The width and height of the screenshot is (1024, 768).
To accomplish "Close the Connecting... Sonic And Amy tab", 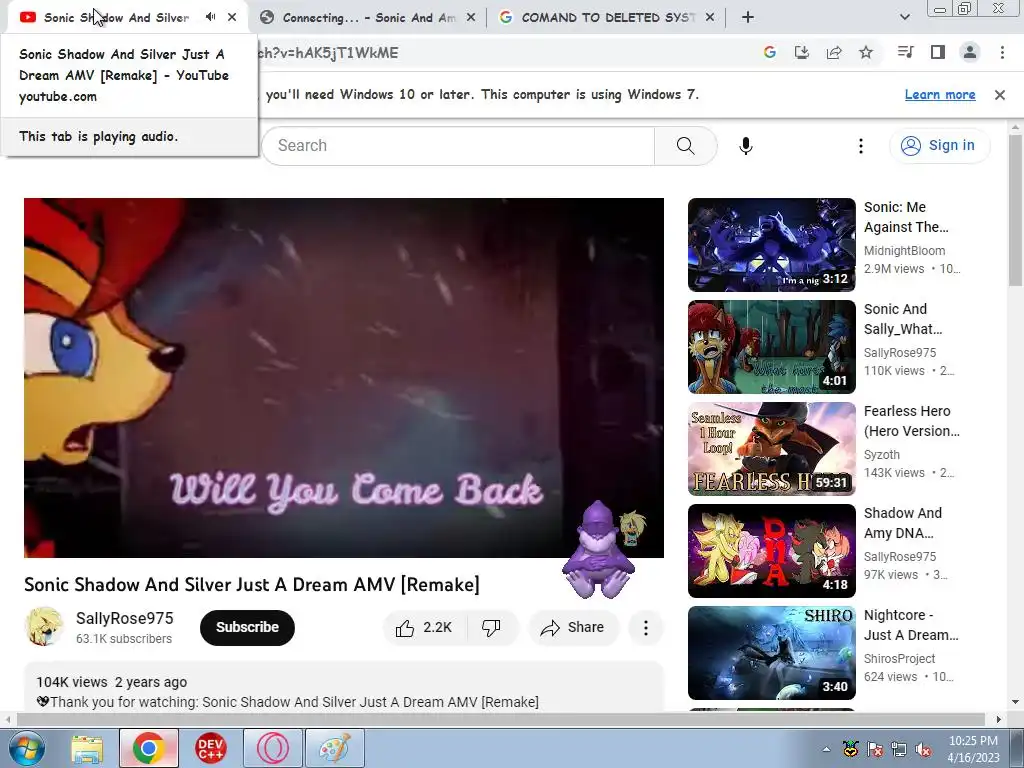I will click(471, 18).
